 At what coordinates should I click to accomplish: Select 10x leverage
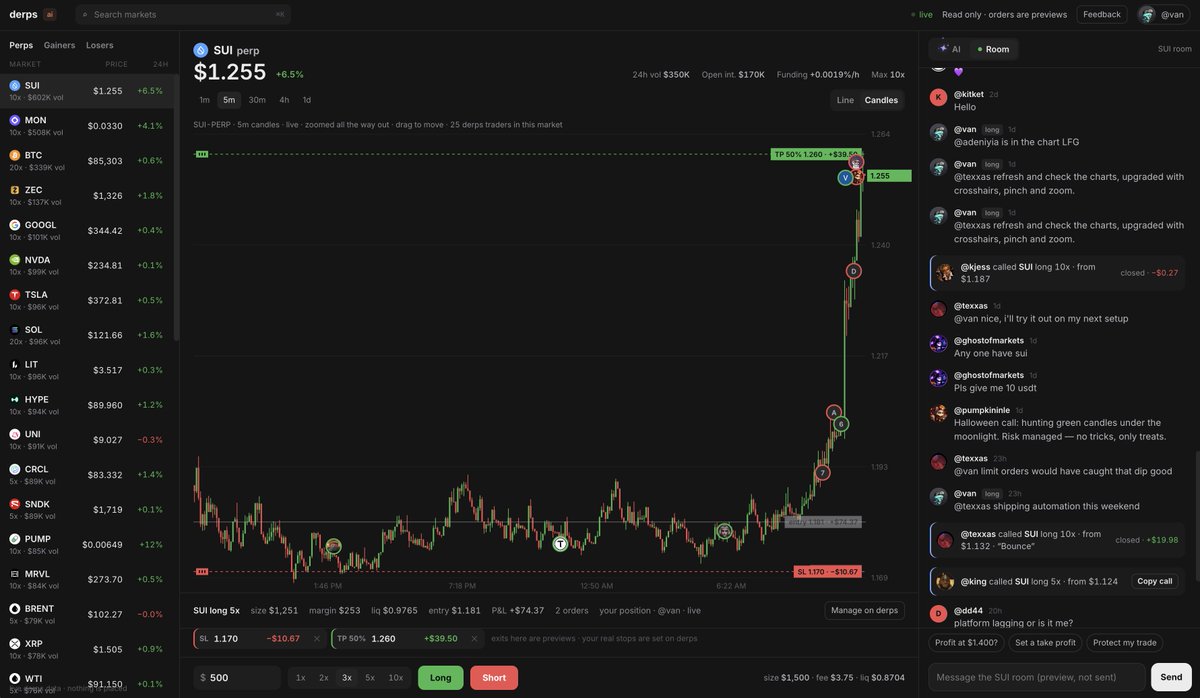pos(396,678)
